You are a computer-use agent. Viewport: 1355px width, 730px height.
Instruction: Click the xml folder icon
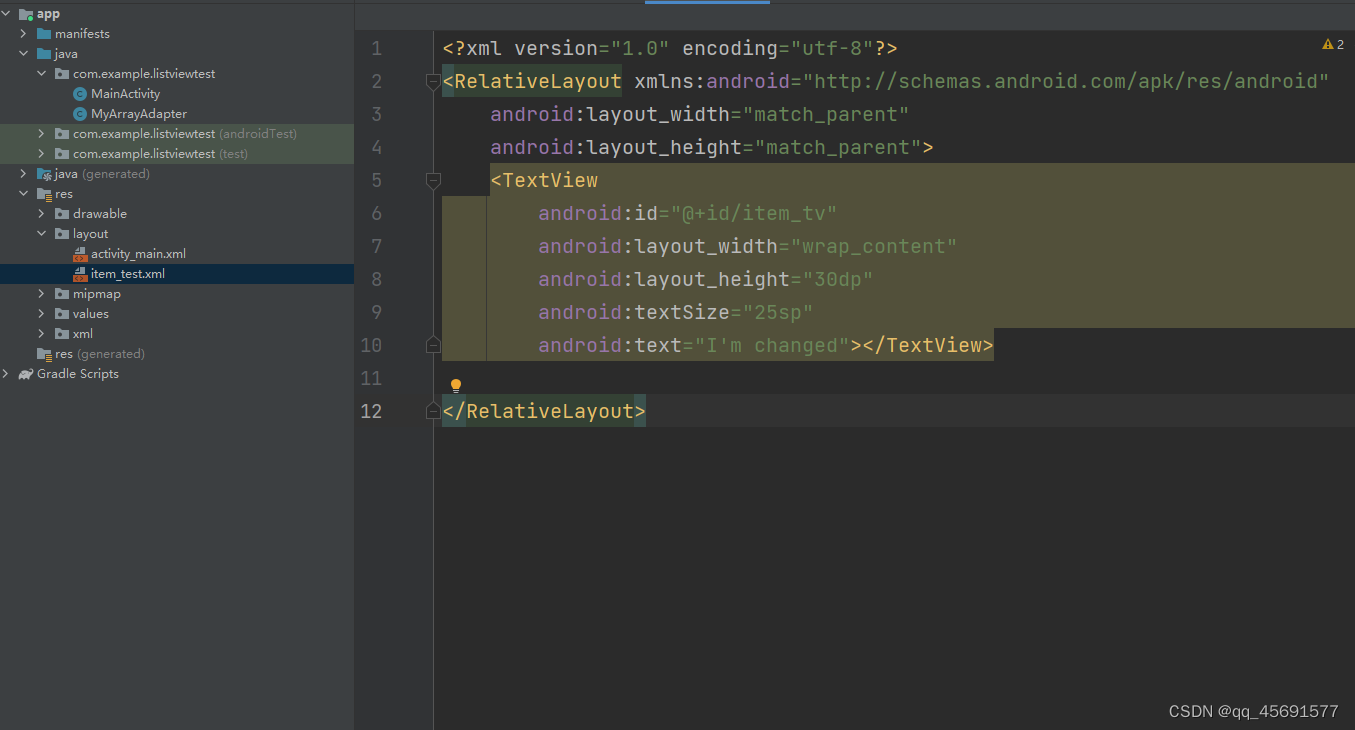(x=62, y=334)
